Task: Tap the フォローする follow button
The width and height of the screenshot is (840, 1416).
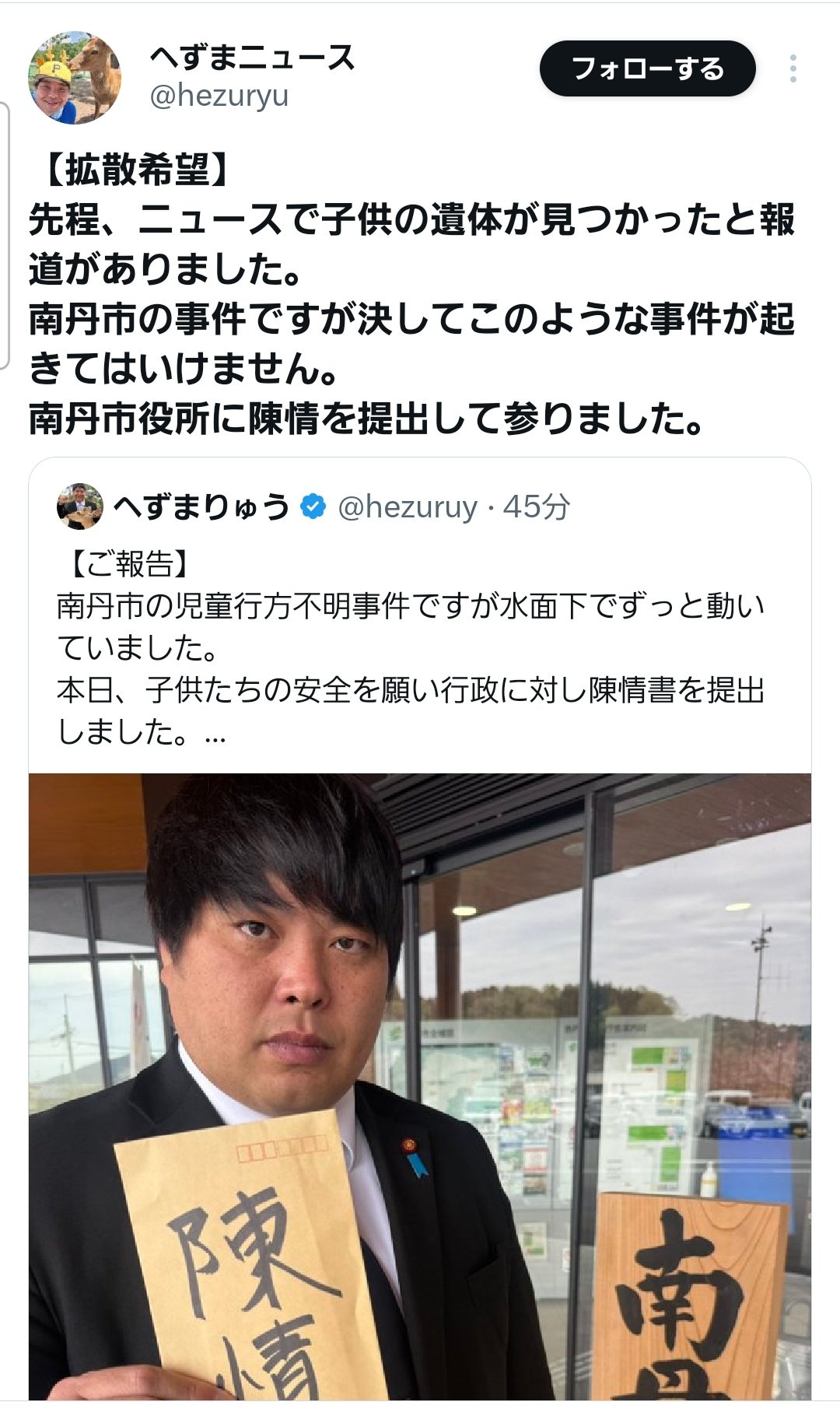Action: [647, 68]
